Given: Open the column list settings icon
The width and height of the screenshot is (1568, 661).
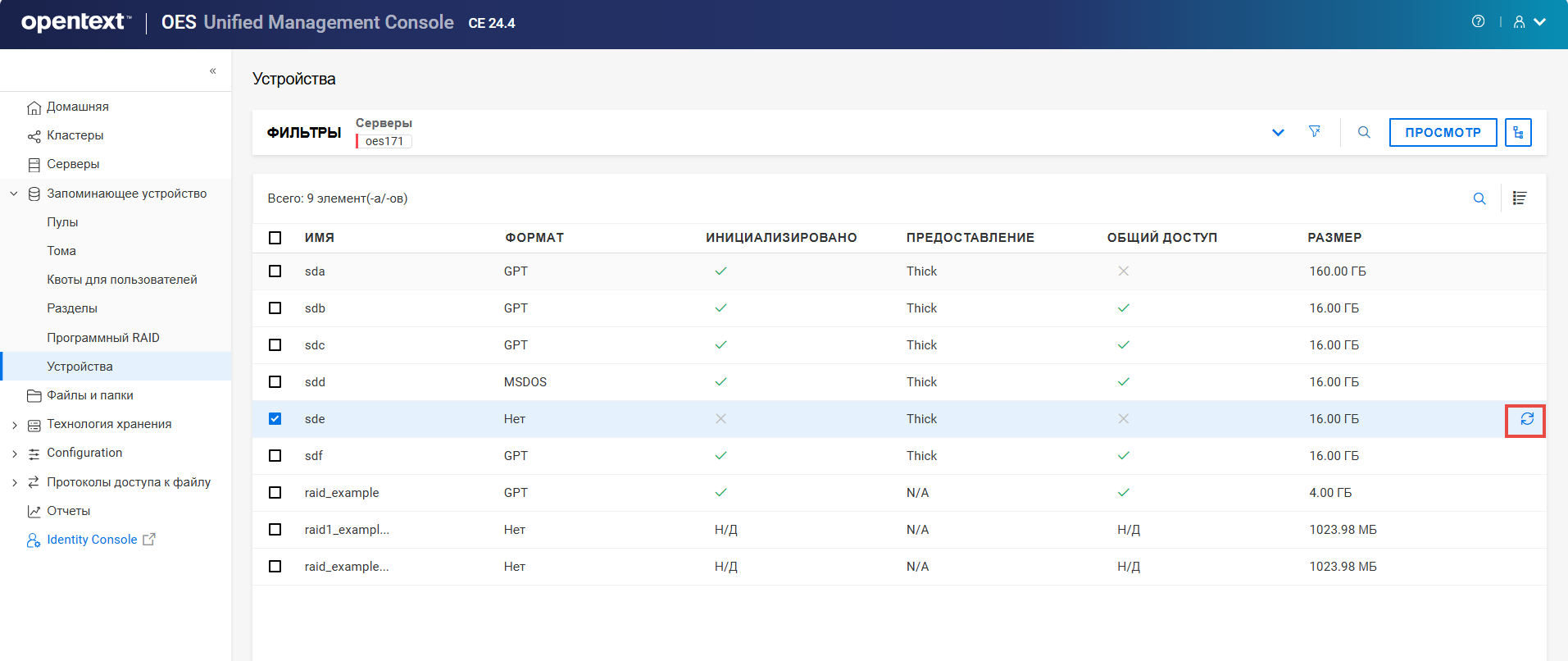Looking at the screenshot, I should point(1520,198).
